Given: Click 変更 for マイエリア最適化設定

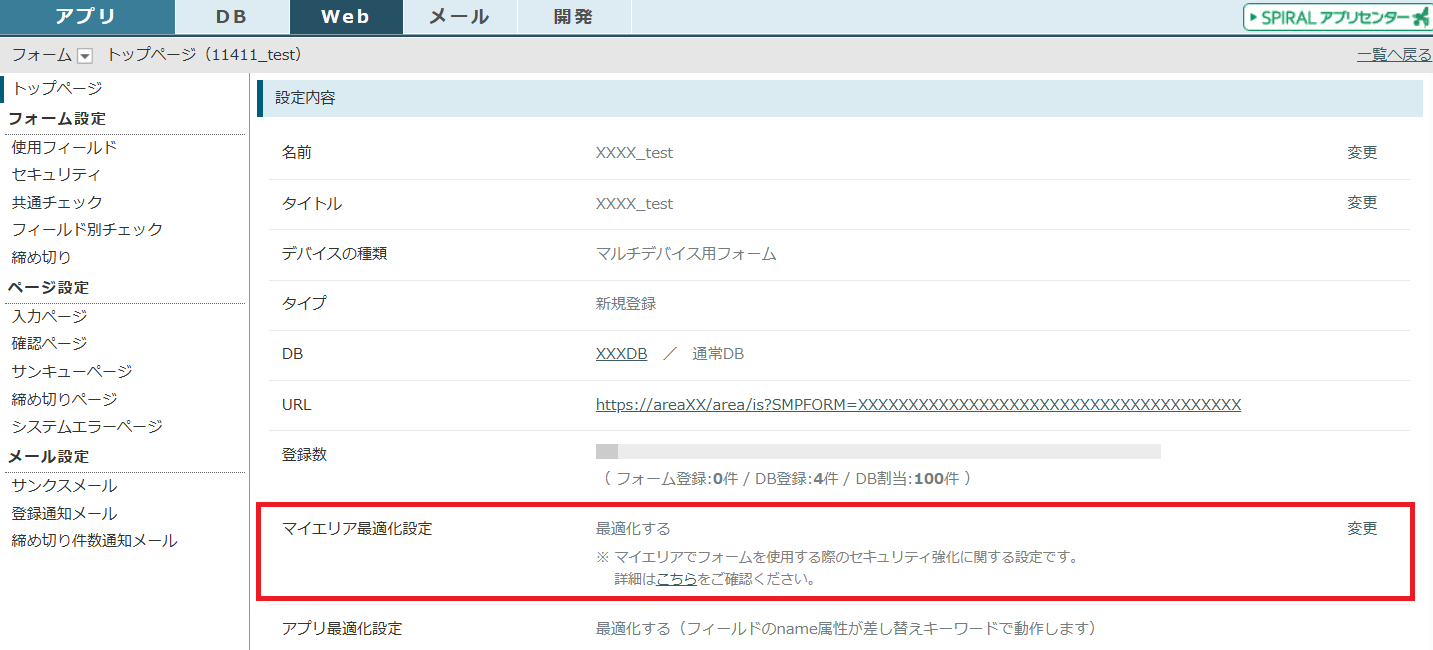Looking at the screenshot, I should click(x=1362, y=528).
